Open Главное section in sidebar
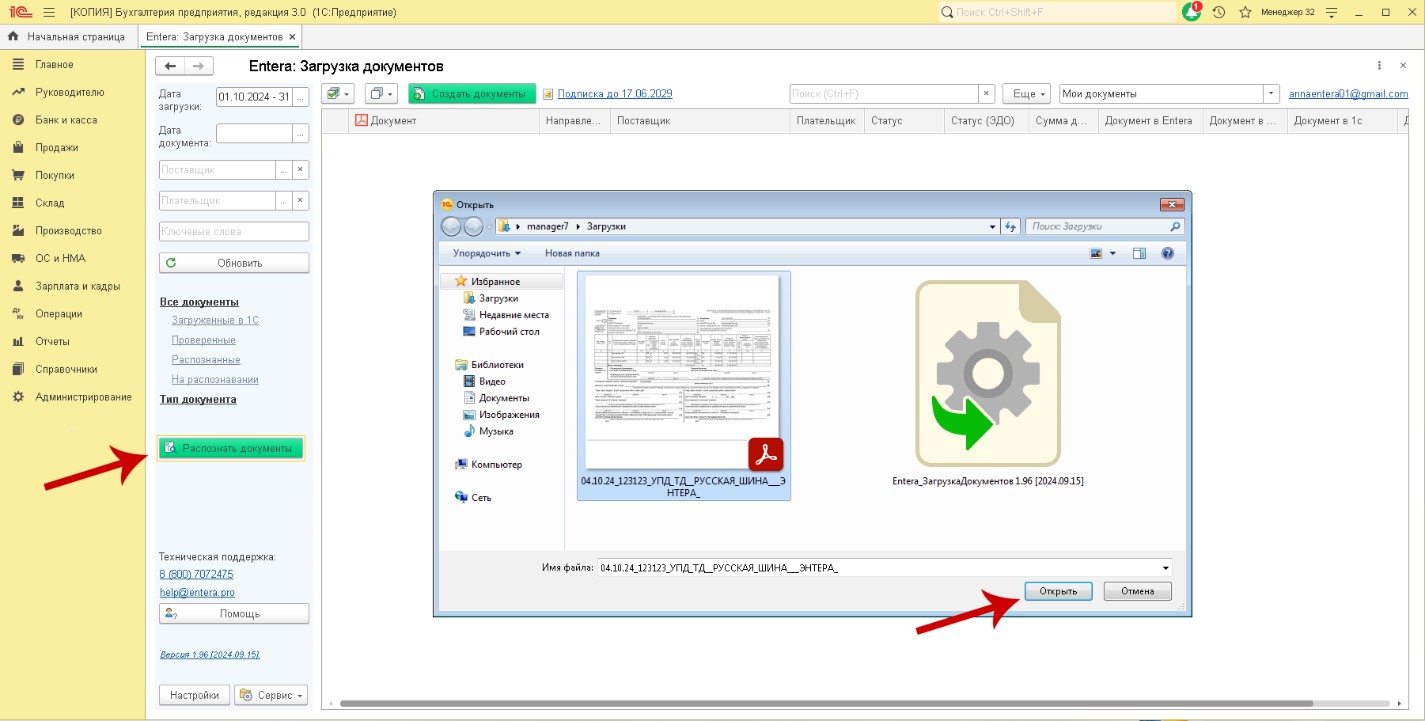Viewport: 1425px width, 721px height. [x=54, y=64]
